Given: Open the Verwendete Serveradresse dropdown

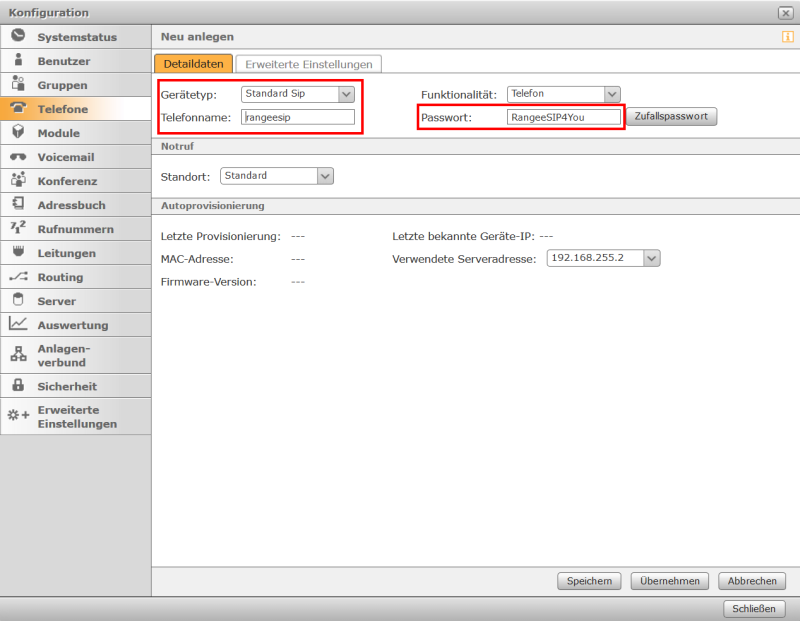Looking at the screenshot, I should [x=652, y=258].
